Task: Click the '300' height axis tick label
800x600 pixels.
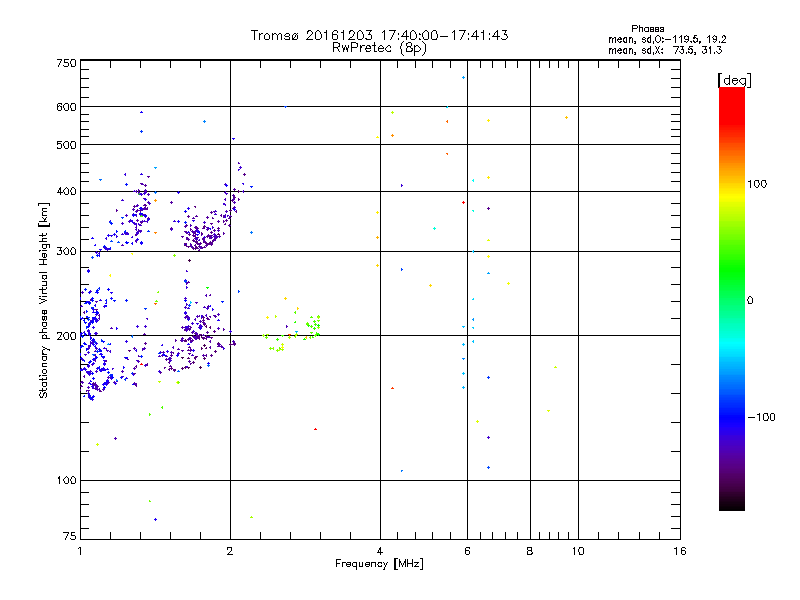Action: [x=66, y=252]
